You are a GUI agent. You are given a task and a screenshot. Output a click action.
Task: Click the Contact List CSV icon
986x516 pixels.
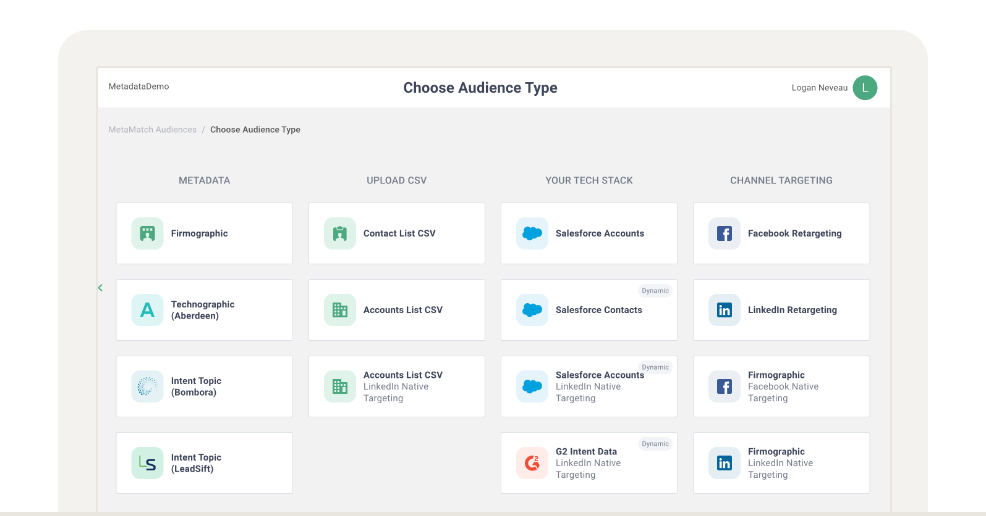coord(340,233)
